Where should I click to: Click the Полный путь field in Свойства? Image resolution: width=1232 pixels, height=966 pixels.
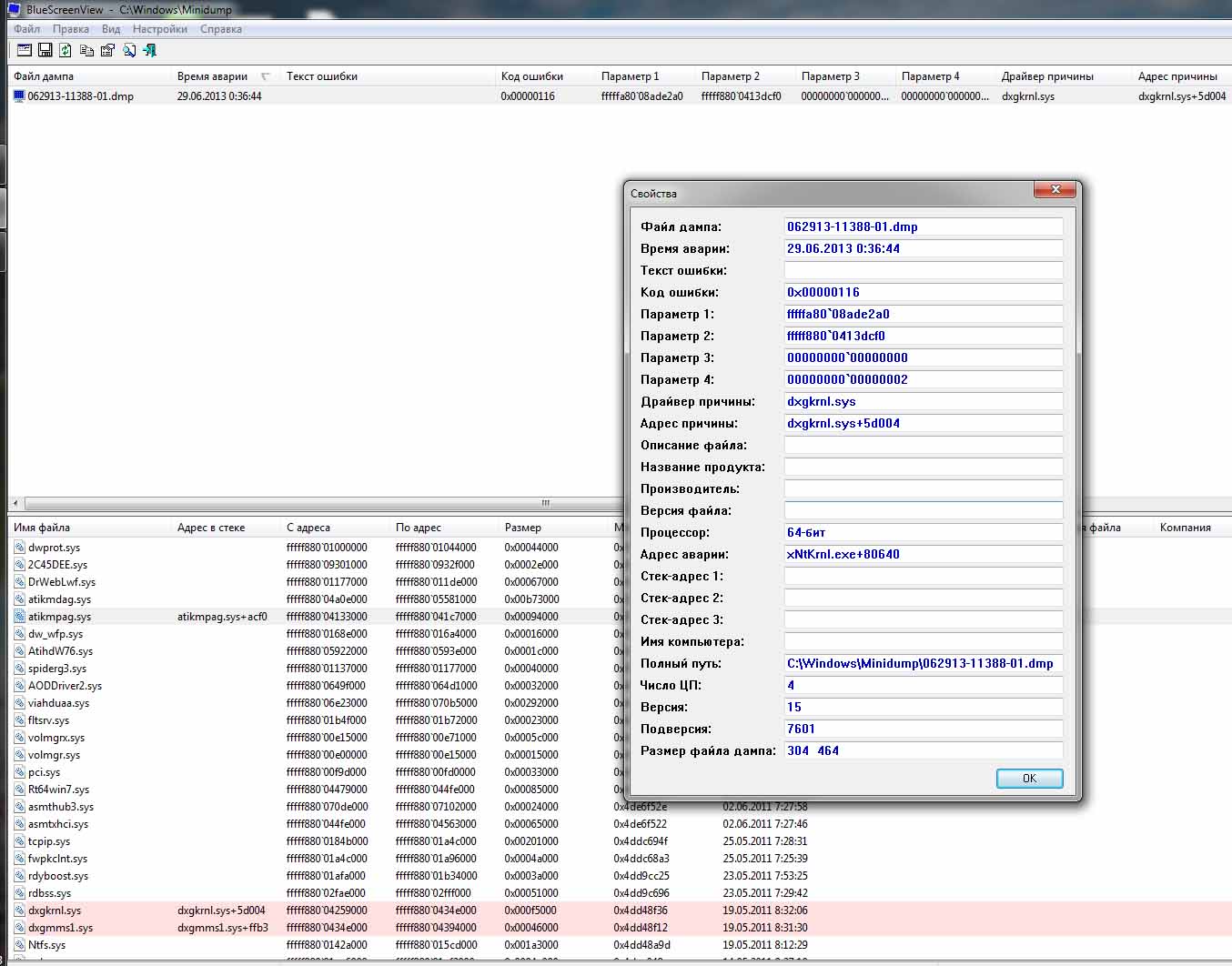coord(924,663)
